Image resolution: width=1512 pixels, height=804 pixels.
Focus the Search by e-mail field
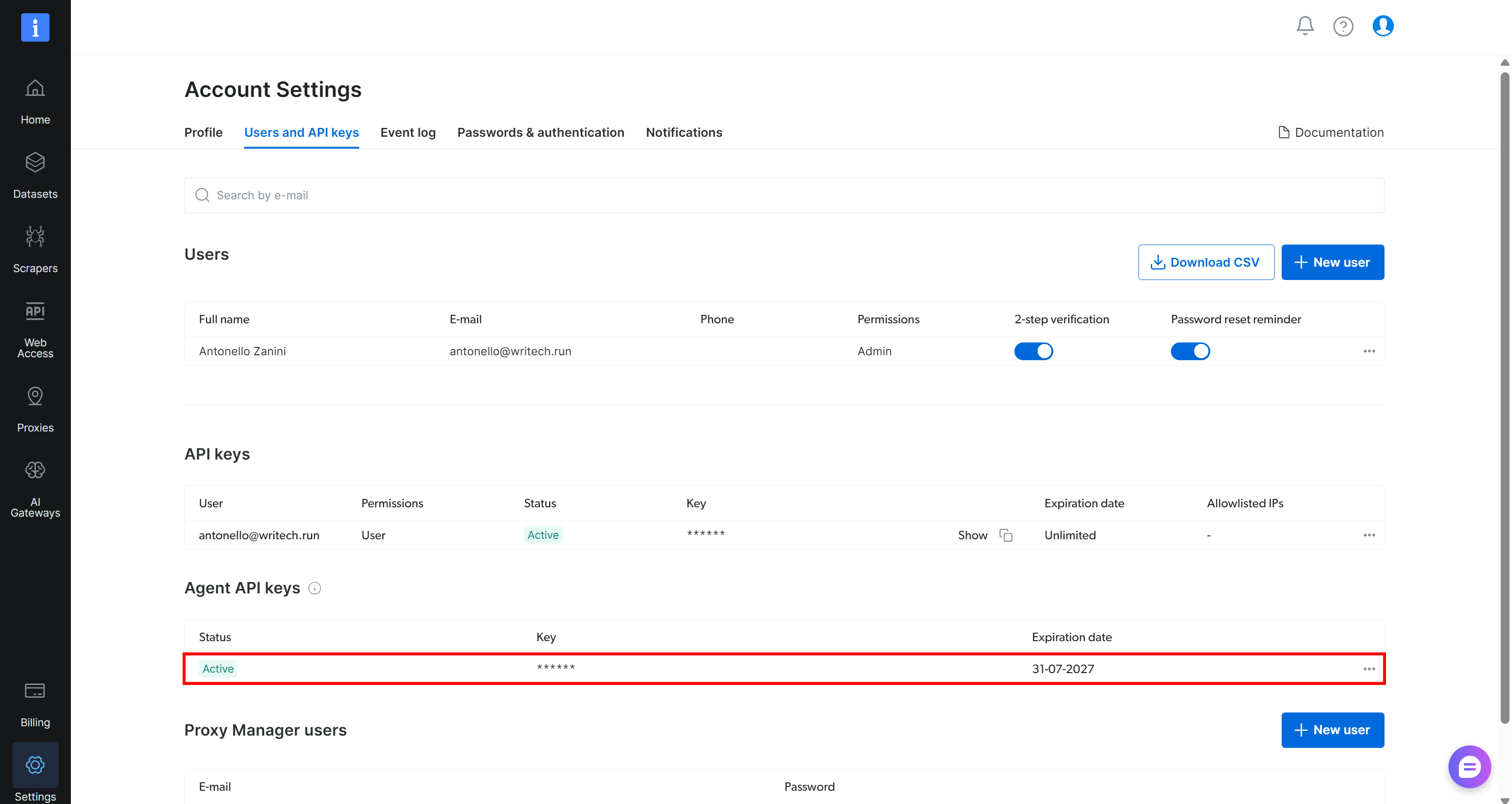point(784,195)
